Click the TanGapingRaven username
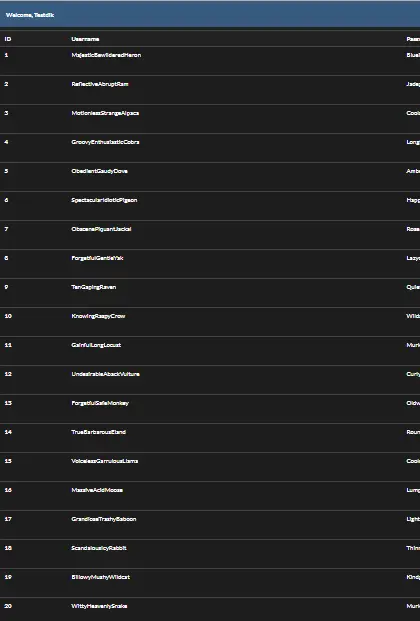 (94, 287)
